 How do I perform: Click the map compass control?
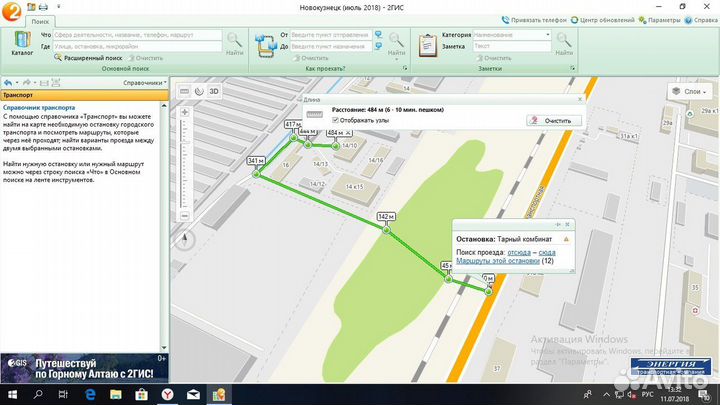click(x=185, y=239)
